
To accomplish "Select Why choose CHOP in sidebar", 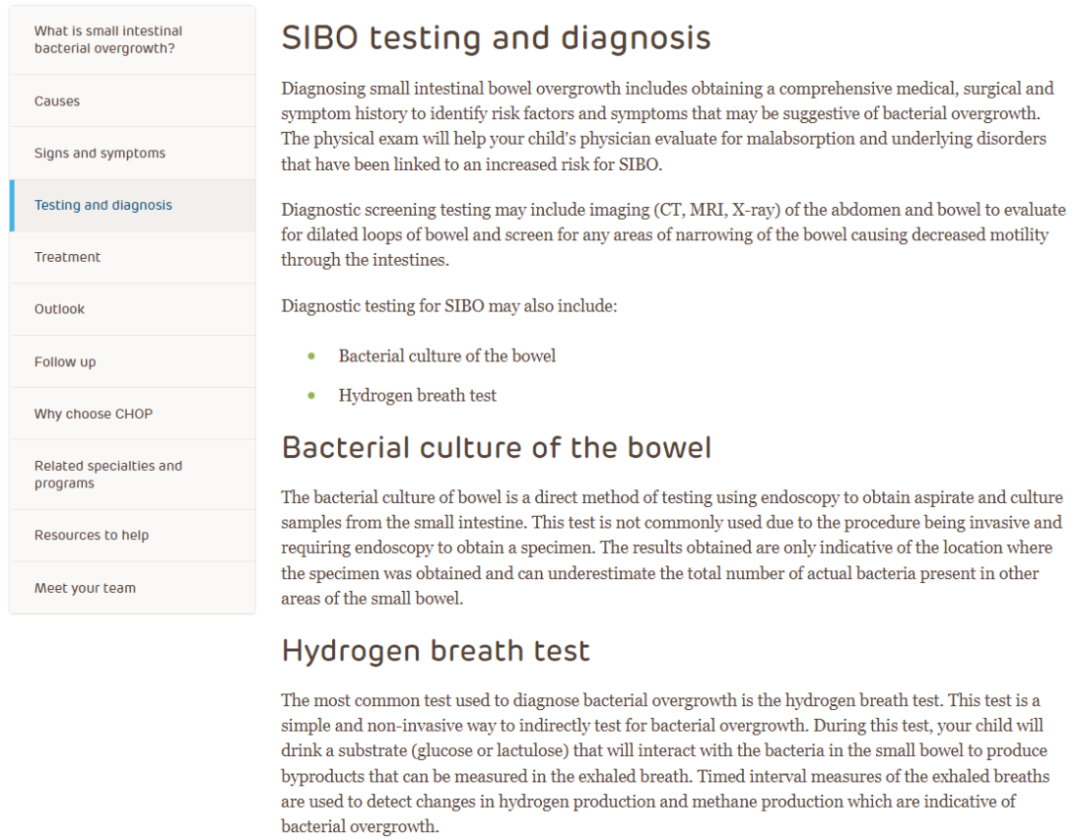I will point(93,414).
